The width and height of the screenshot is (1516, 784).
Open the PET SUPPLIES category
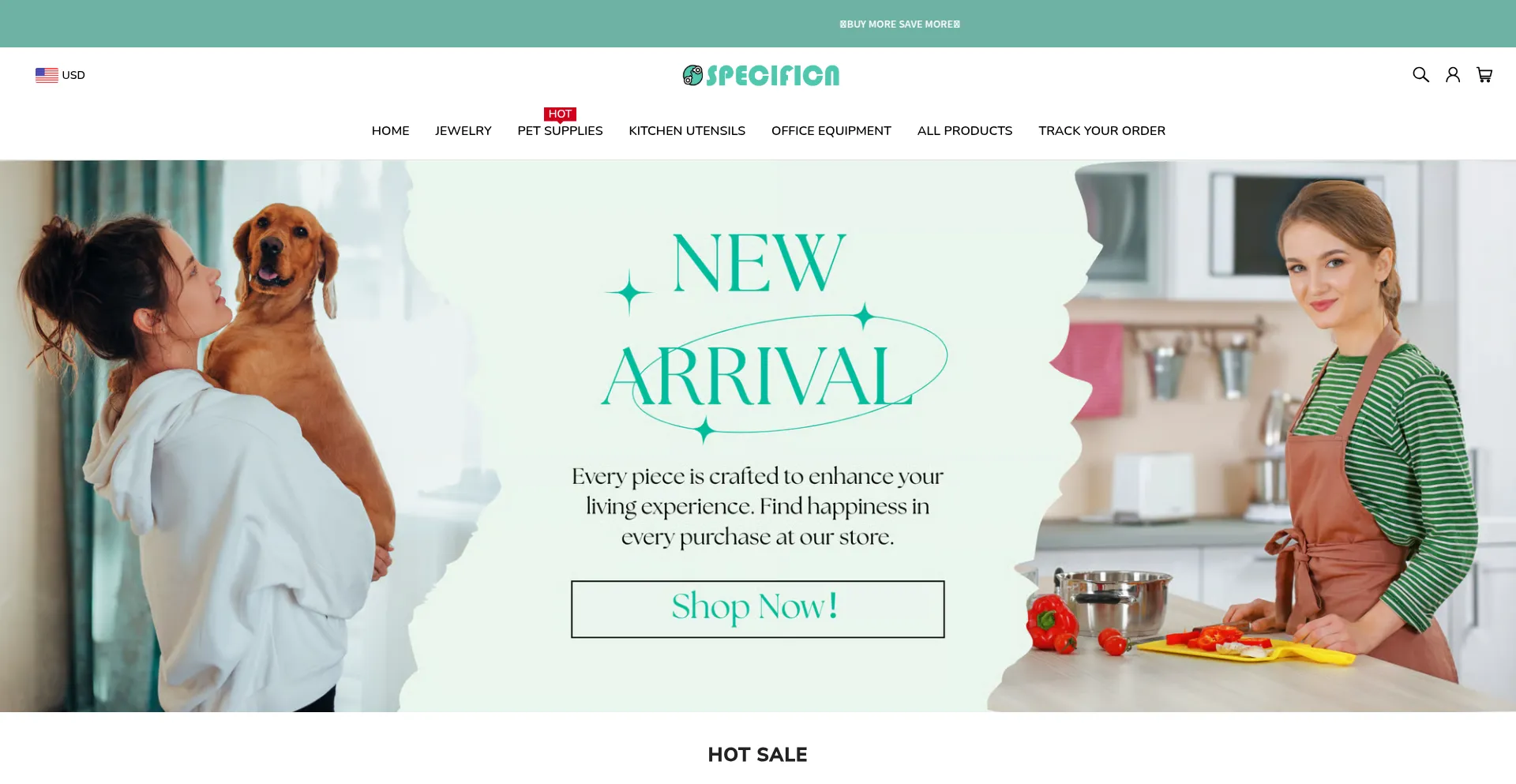(560, 131)
